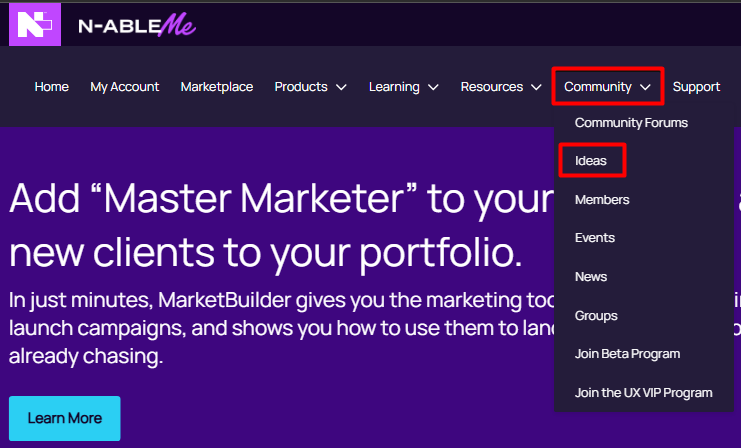Expand the Learning dropdown chevron
The height and width of the screenshot is (448, 741).
pos(433,87)
